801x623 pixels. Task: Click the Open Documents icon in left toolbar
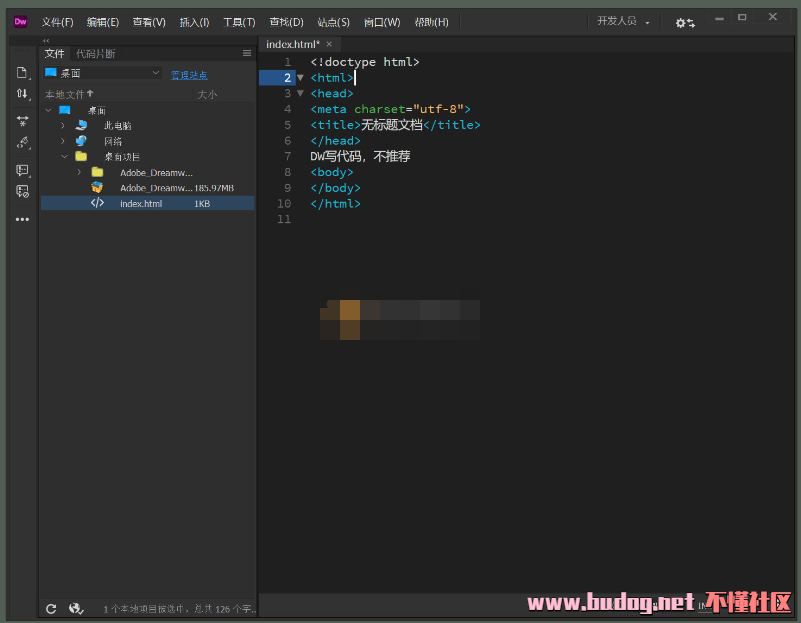click(x=22, y=72)
